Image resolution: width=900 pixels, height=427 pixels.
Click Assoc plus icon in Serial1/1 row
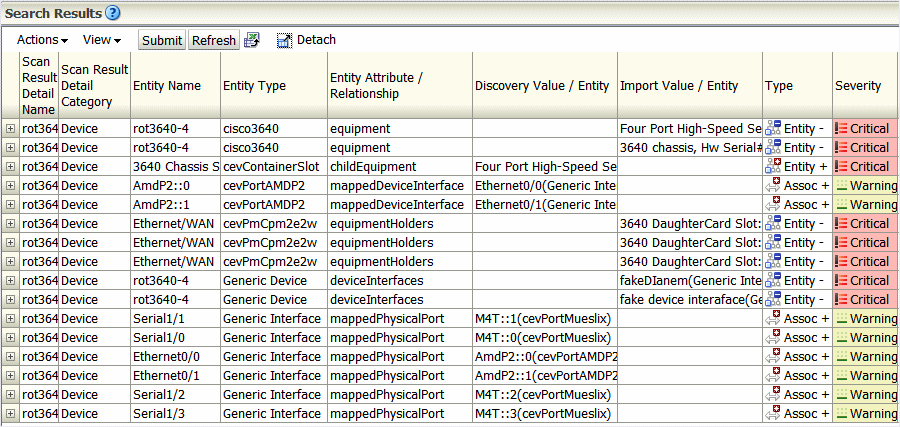(773, 319)
